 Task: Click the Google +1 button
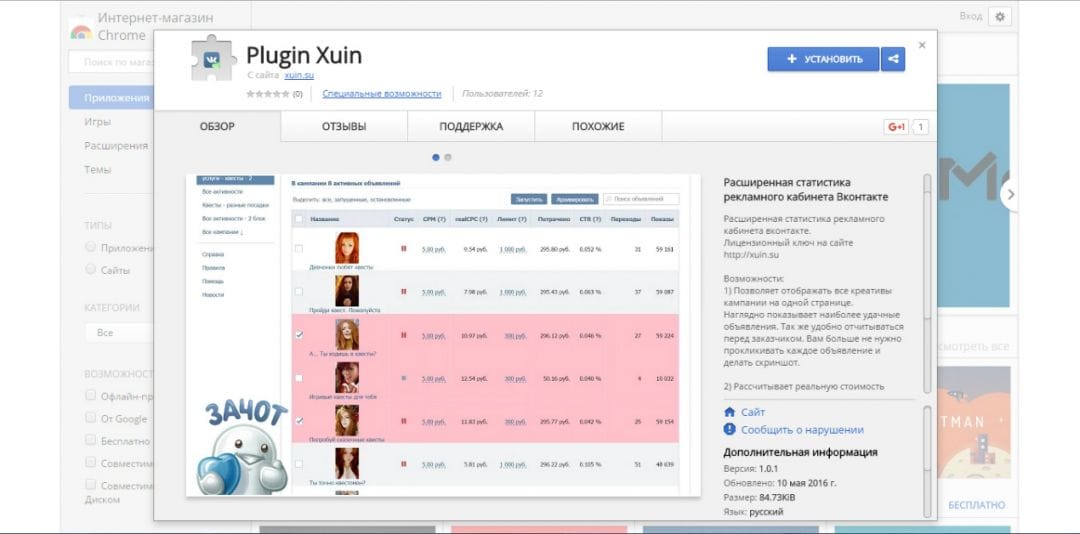896,127
